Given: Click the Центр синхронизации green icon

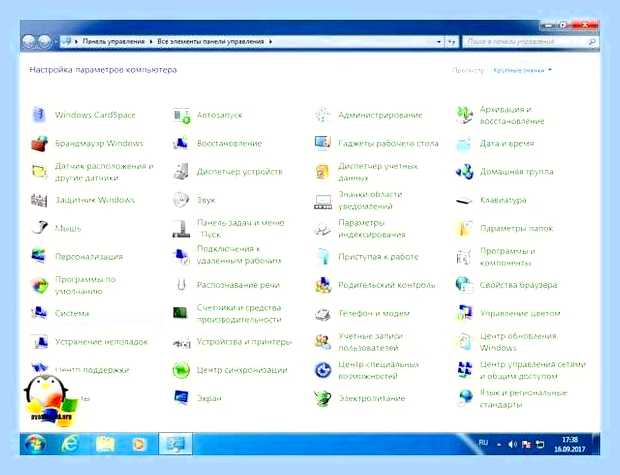Looking at the screenshot, I should 181,370.
